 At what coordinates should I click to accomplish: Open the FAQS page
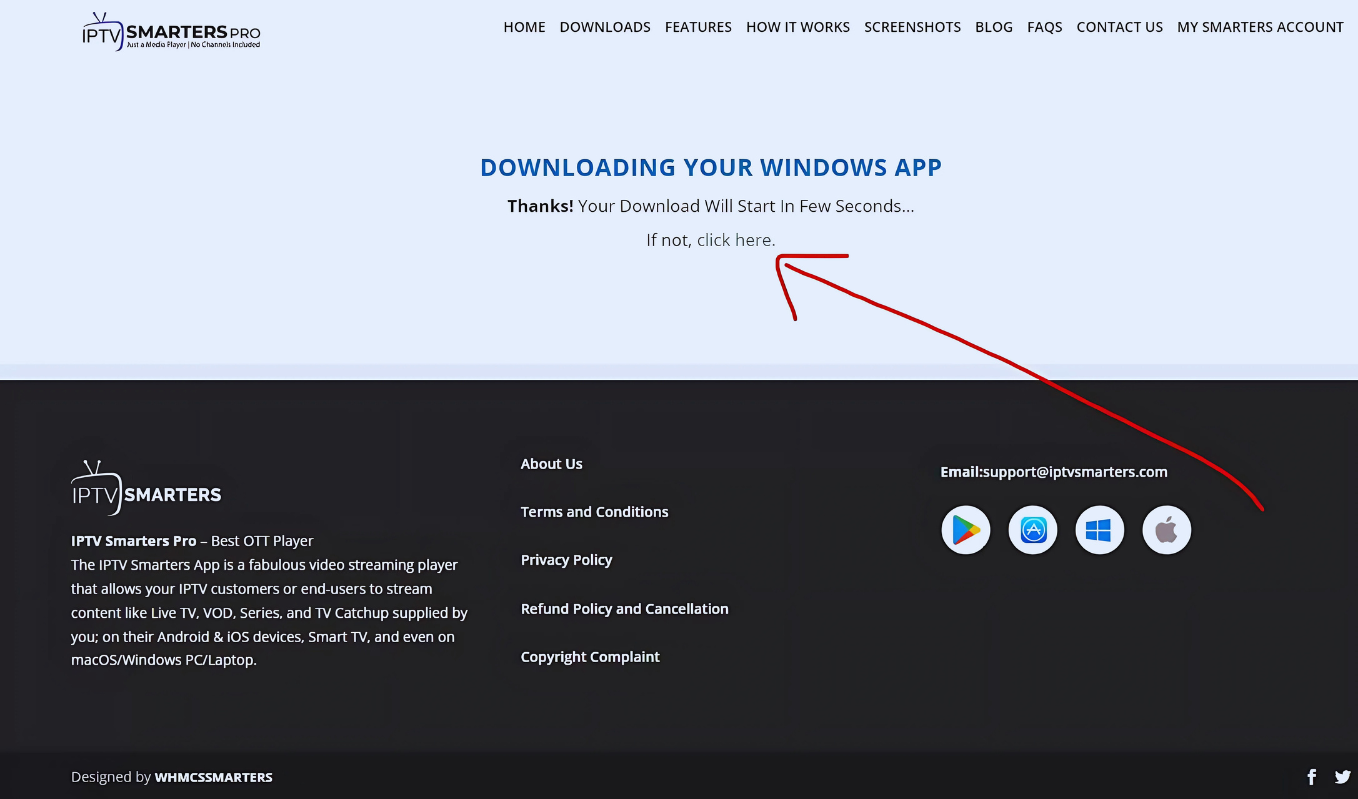1044,27
